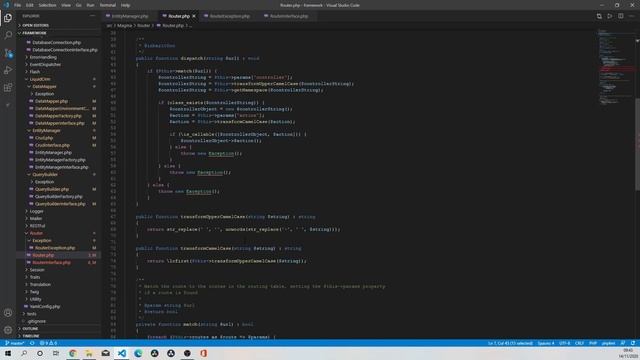Collapse the Framework folder section
This screenshot has height=360, width=640.
(x=34, y=33)
